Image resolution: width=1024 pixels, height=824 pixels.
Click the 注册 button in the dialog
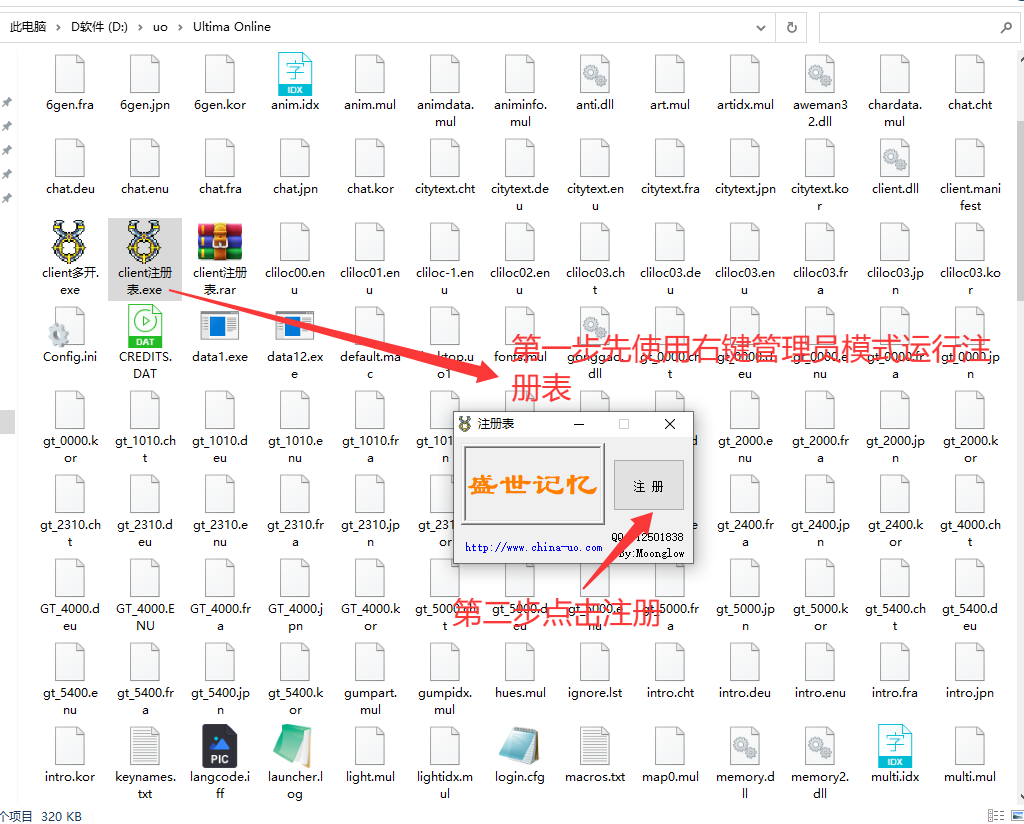coord(648,485)
